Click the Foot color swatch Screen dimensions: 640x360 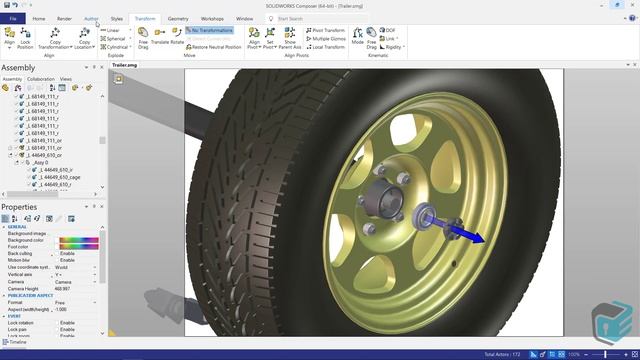point(79,247)
